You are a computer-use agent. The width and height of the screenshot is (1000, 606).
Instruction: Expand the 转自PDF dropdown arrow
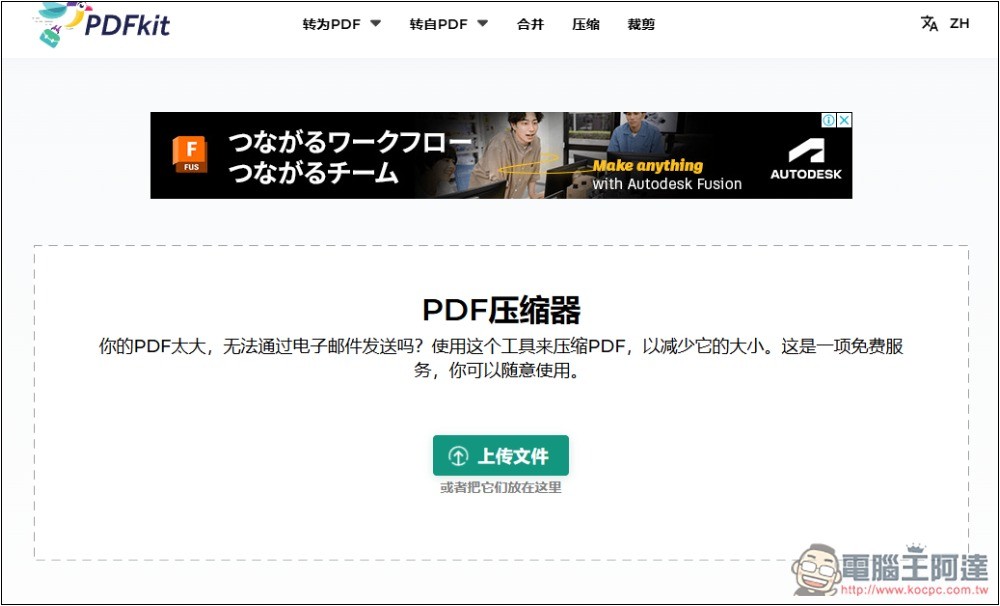coord(483,24)
